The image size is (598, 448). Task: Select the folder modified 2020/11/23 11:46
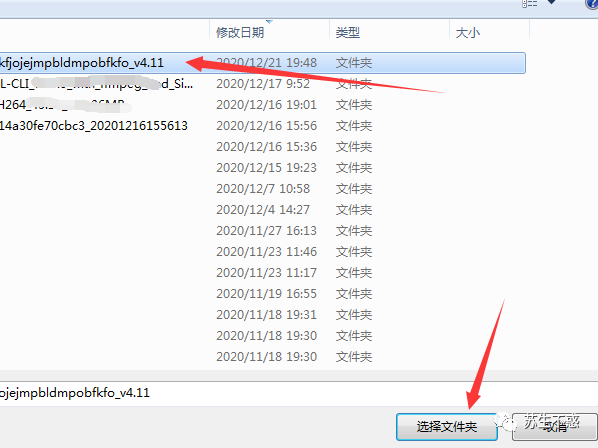click(262, 252)
